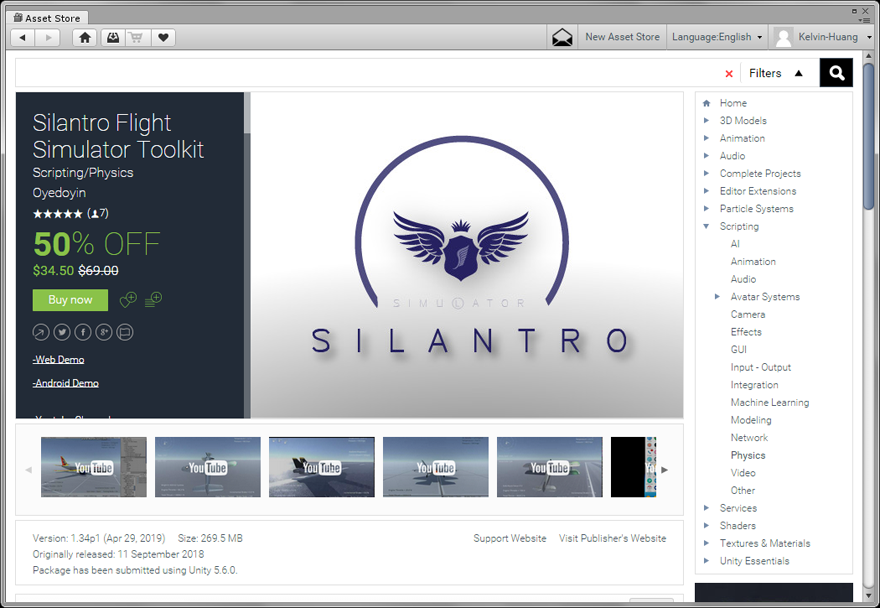The width and height of the screenshot is (880, 608).
Task: Click the magnifier search button
Action: coord(836,72)
